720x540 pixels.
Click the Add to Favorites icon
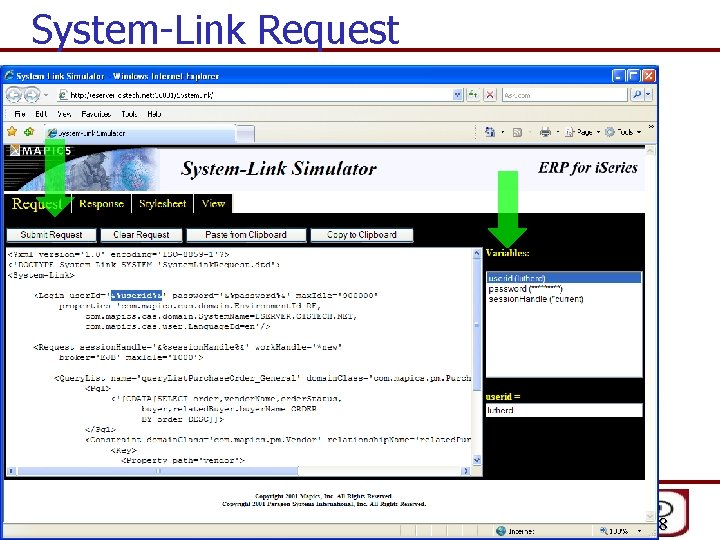pyautogui.click(x=29, y=132)
